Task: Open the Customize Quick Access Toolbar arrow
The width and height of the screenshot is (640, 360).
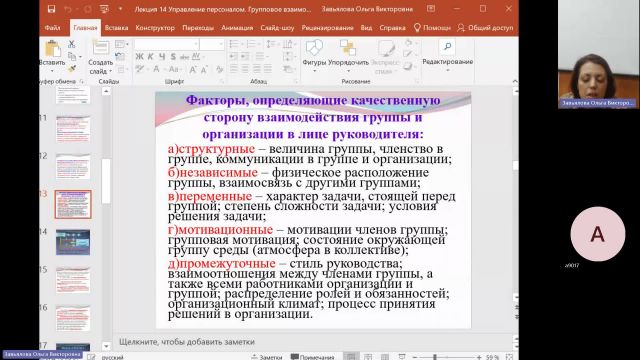Action: (120, 9)
